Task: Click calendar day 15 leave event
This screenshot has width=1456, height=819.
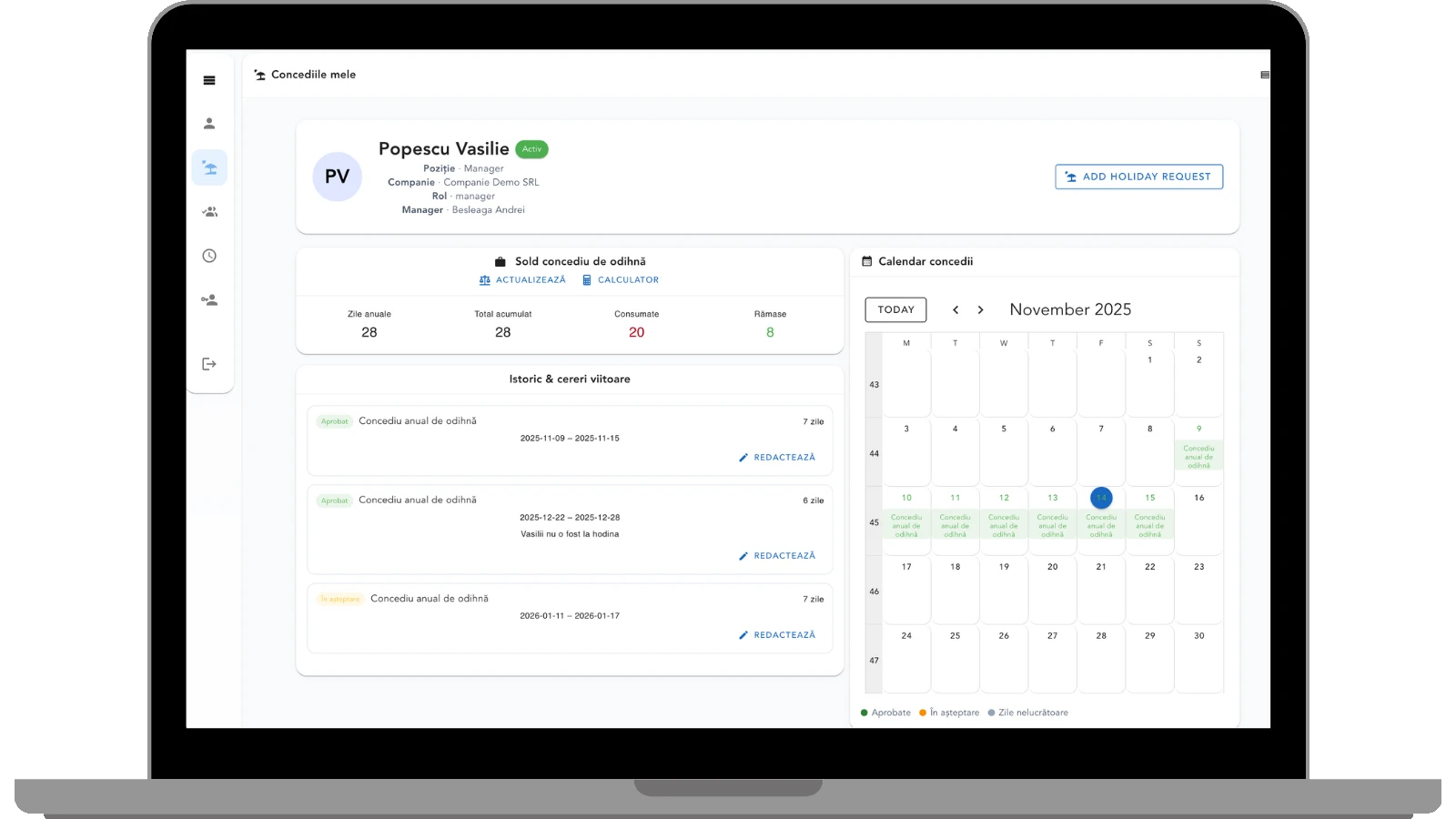Action: click(x=1149, y=526)
